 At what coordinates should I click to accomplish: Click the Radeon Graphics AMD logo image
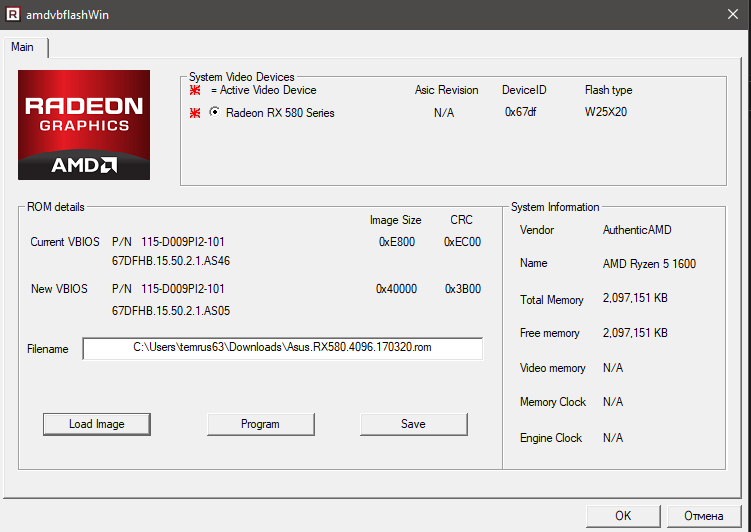coord(84,125)
